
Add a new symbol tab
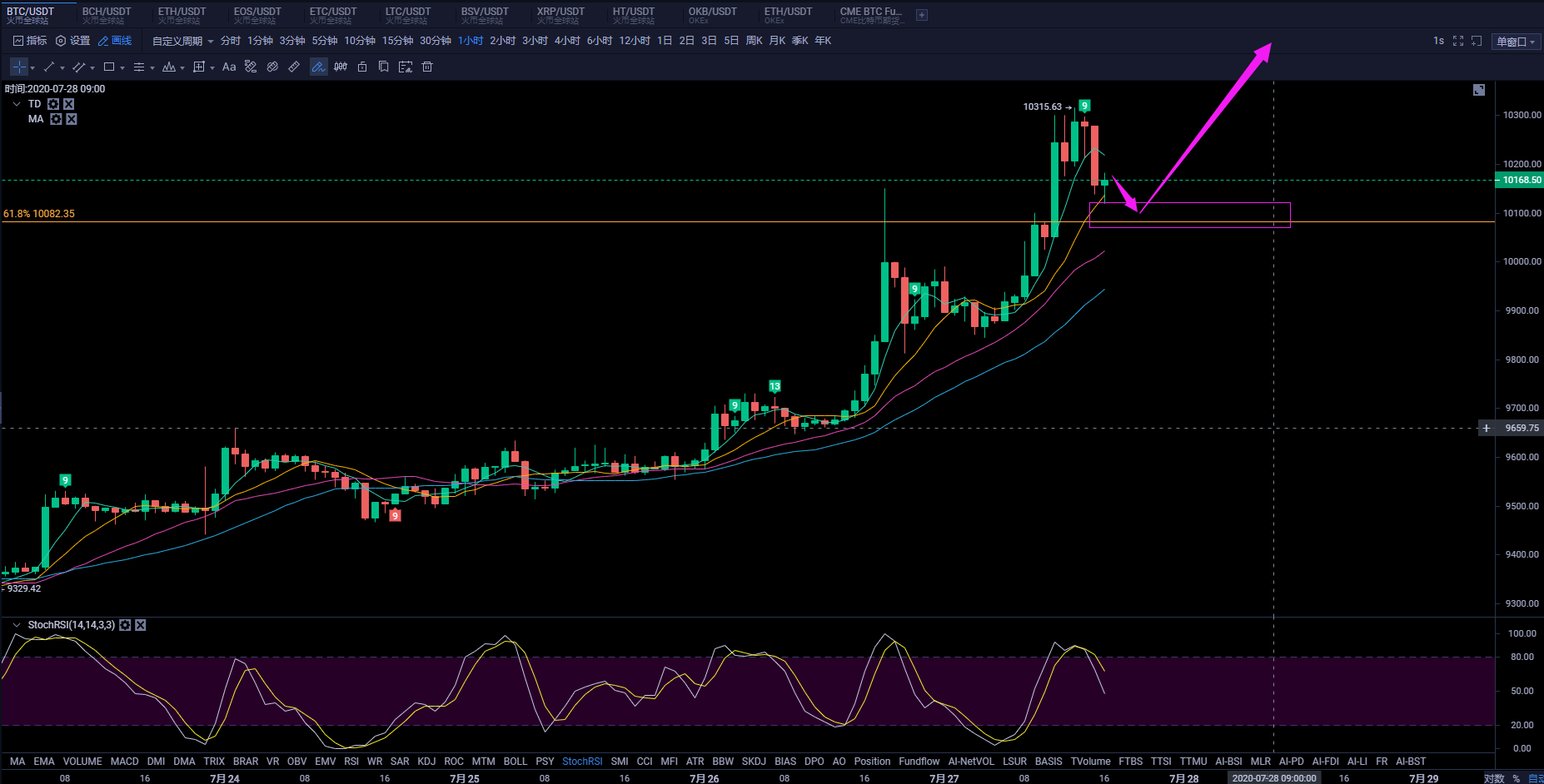click(x=922, y=15)
